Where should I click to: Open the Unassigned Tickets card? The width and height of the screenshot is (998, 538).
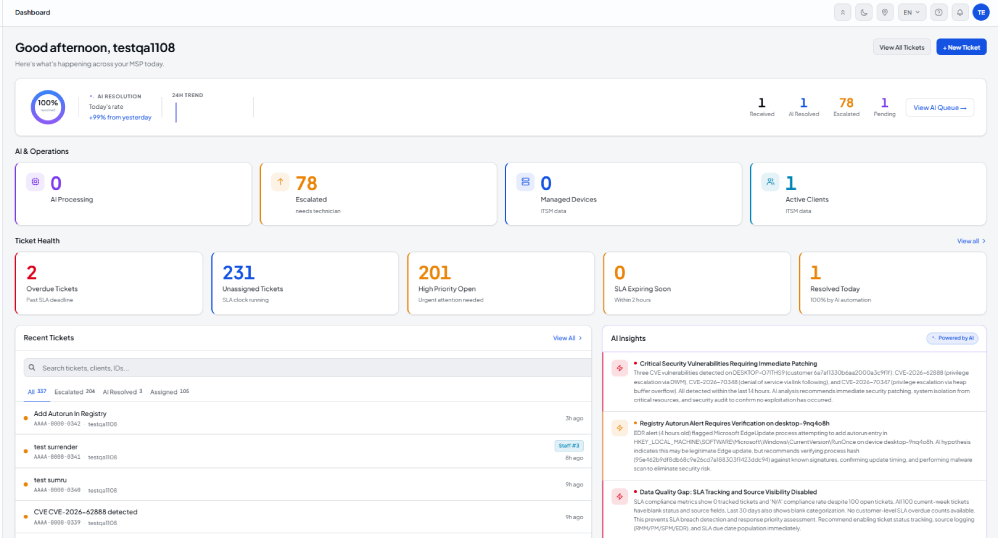click(x=305, y=283)
